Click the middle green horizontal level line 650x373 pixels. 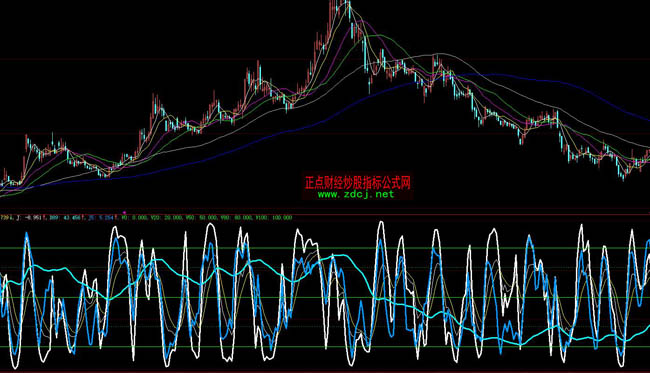click(x=325, y=297)
